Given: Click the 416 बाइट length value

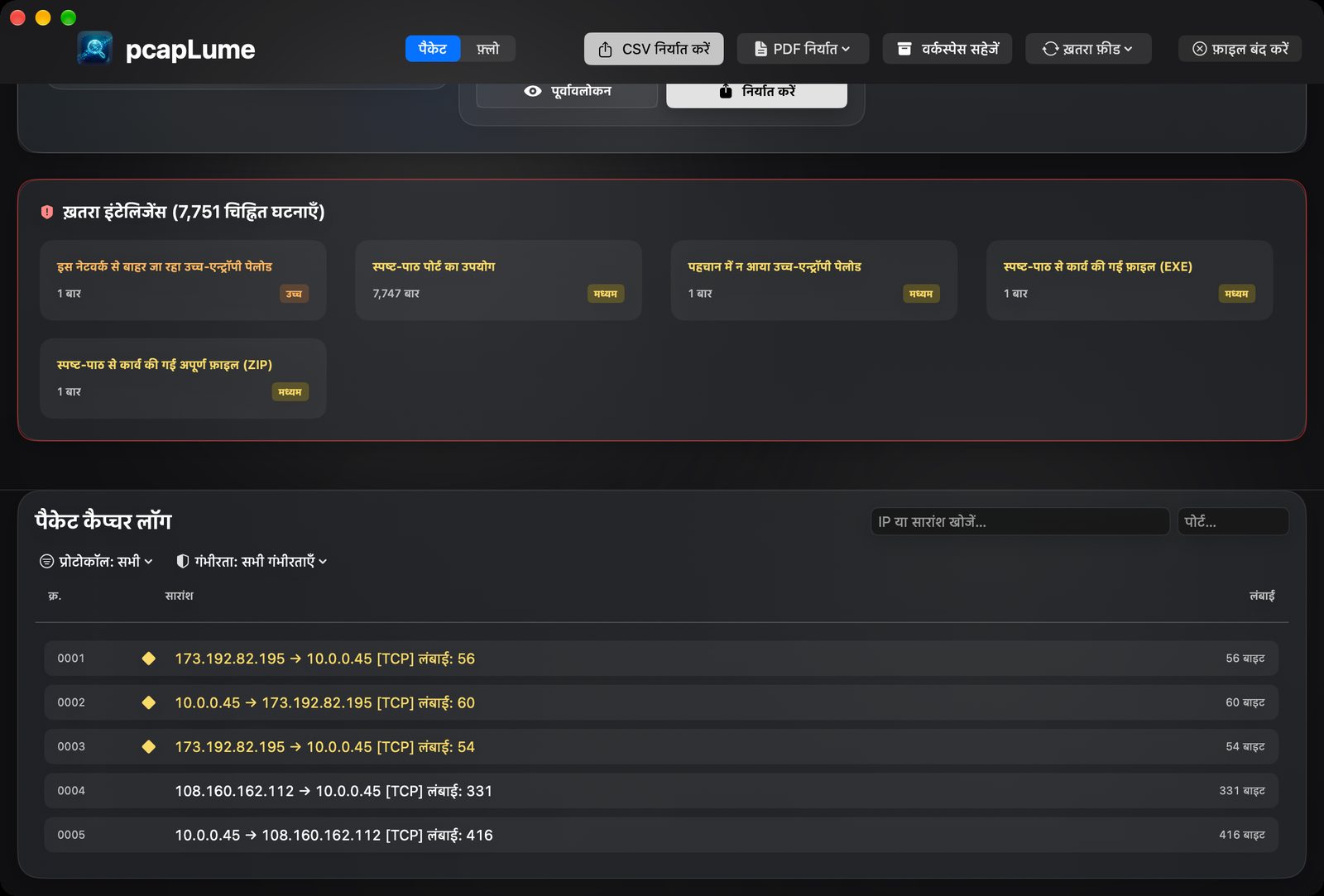Looking at the screenshot, I should pos(1242,835).
